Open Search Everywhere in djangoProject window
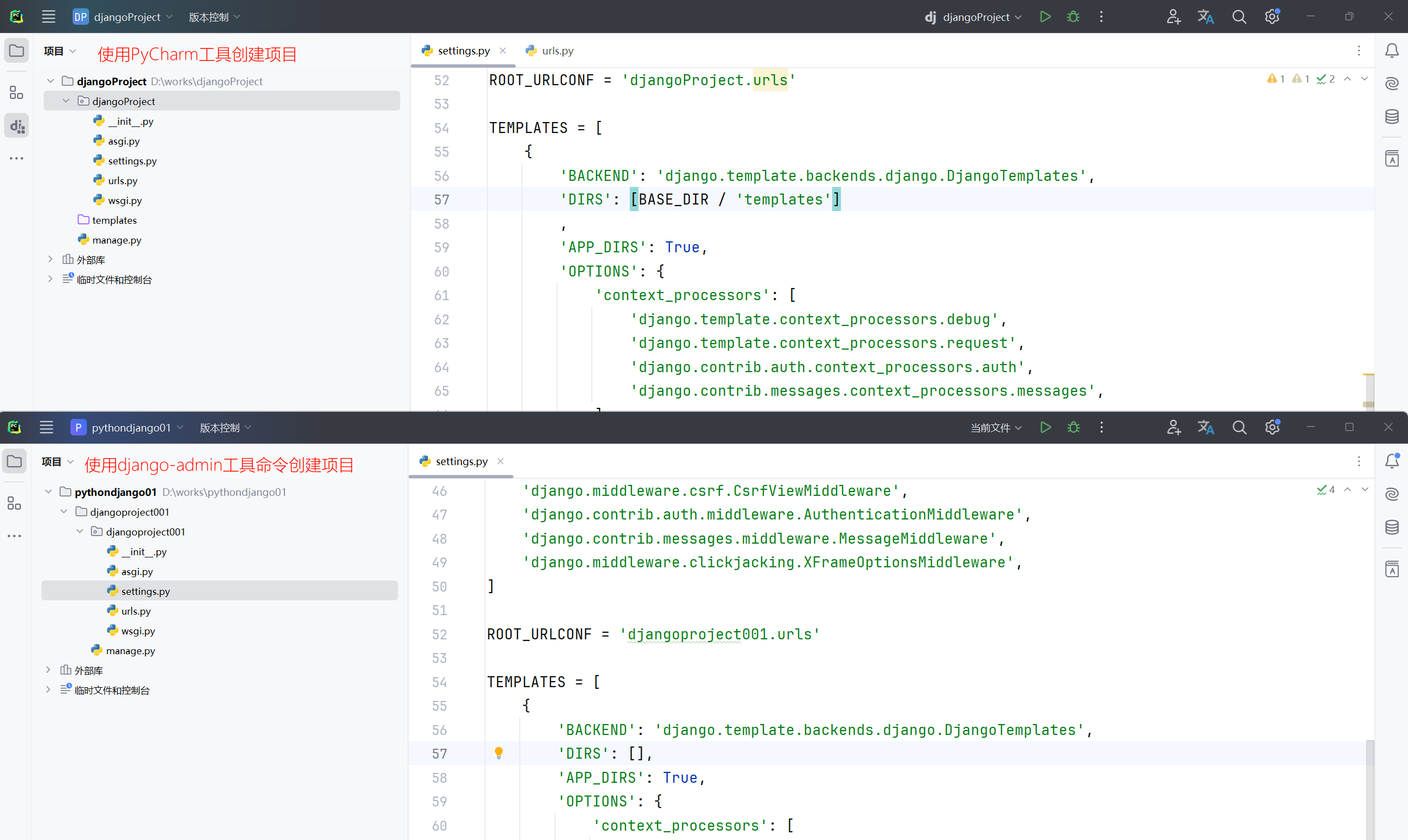The image size is (1408, 840). click(x=1239, y=17)
